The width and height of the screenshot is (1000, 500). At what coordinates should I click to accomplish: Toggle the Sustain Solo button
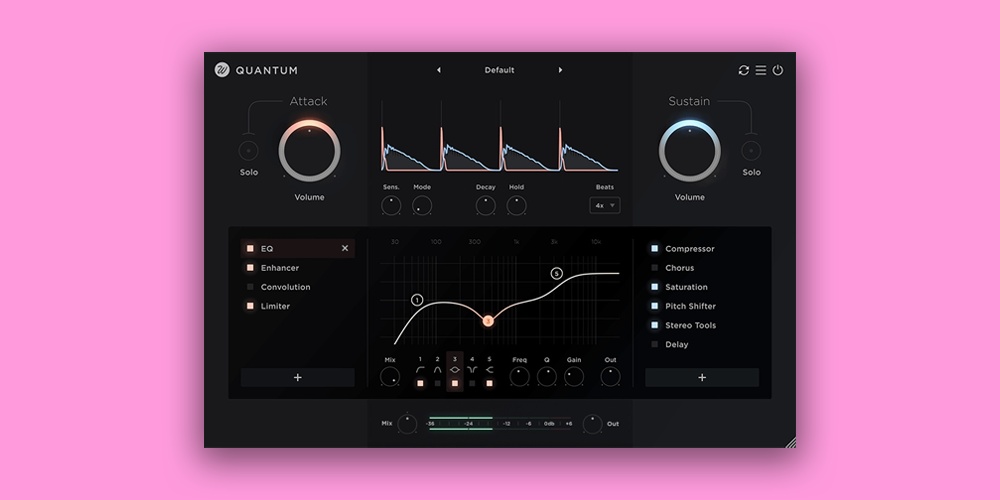coord(751,151)
